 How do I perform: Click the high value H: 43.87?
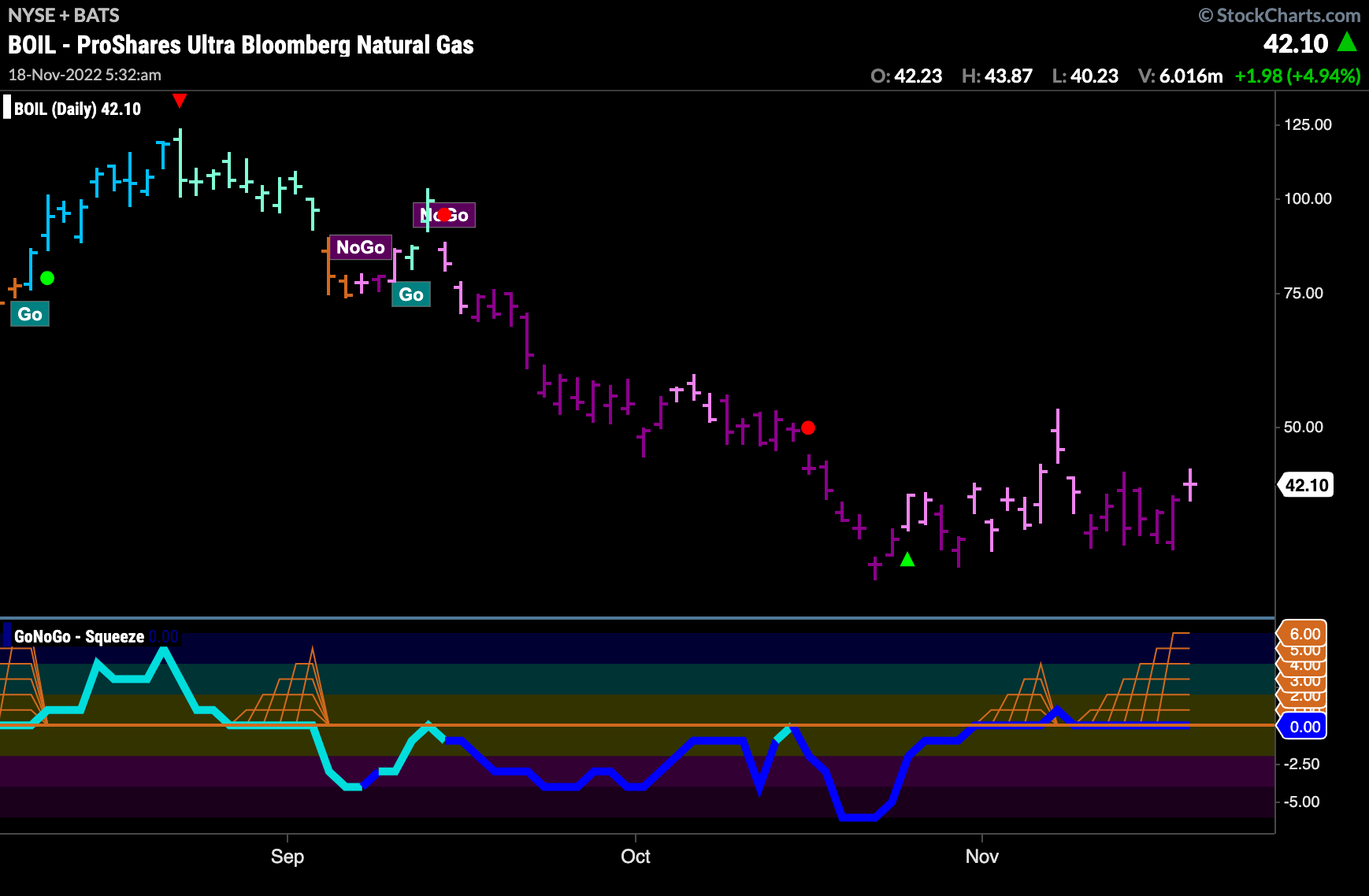(x=997, y=76)
